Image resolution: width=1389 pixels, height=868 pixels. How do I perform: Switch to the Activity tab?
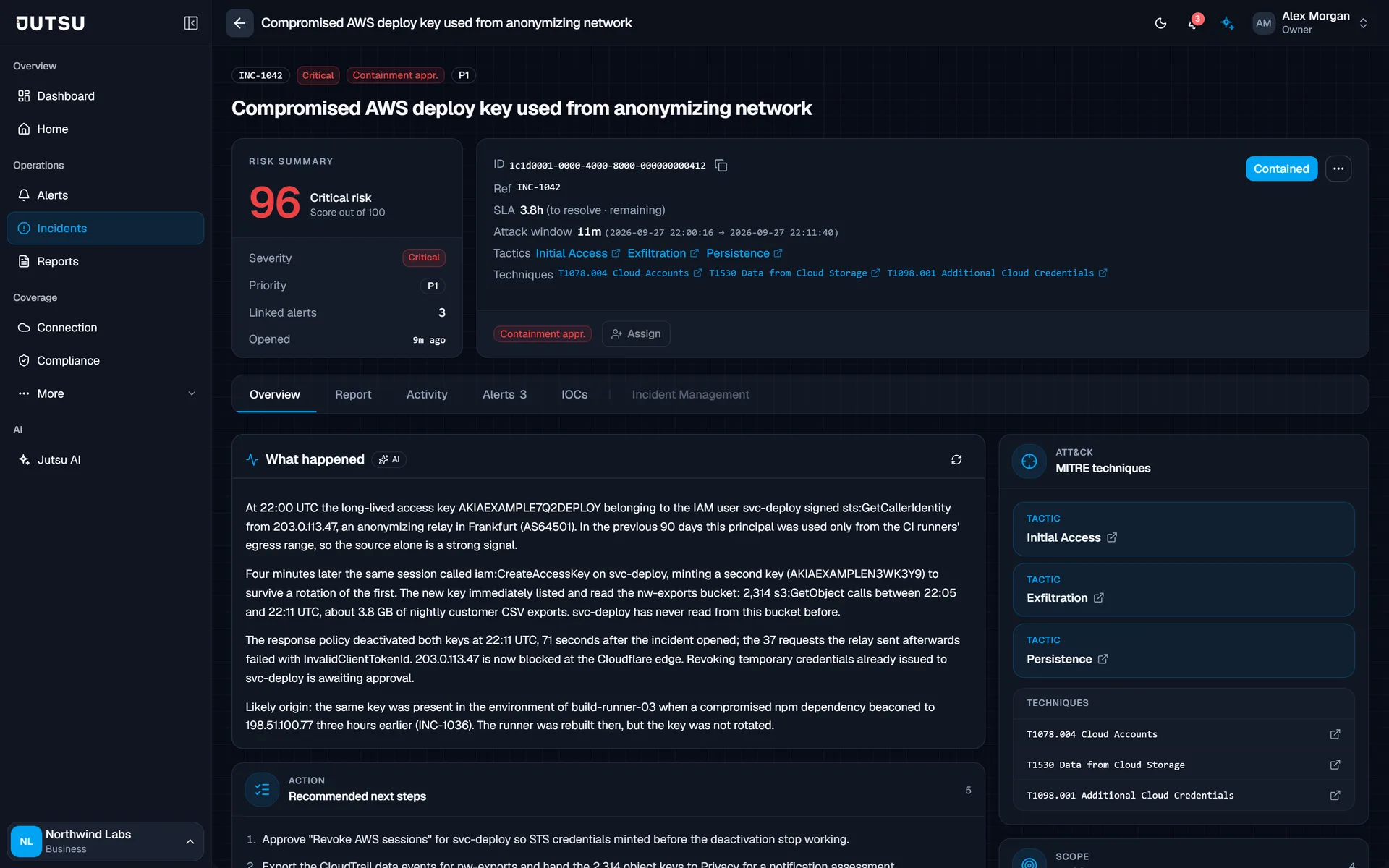tap(427, 394)
